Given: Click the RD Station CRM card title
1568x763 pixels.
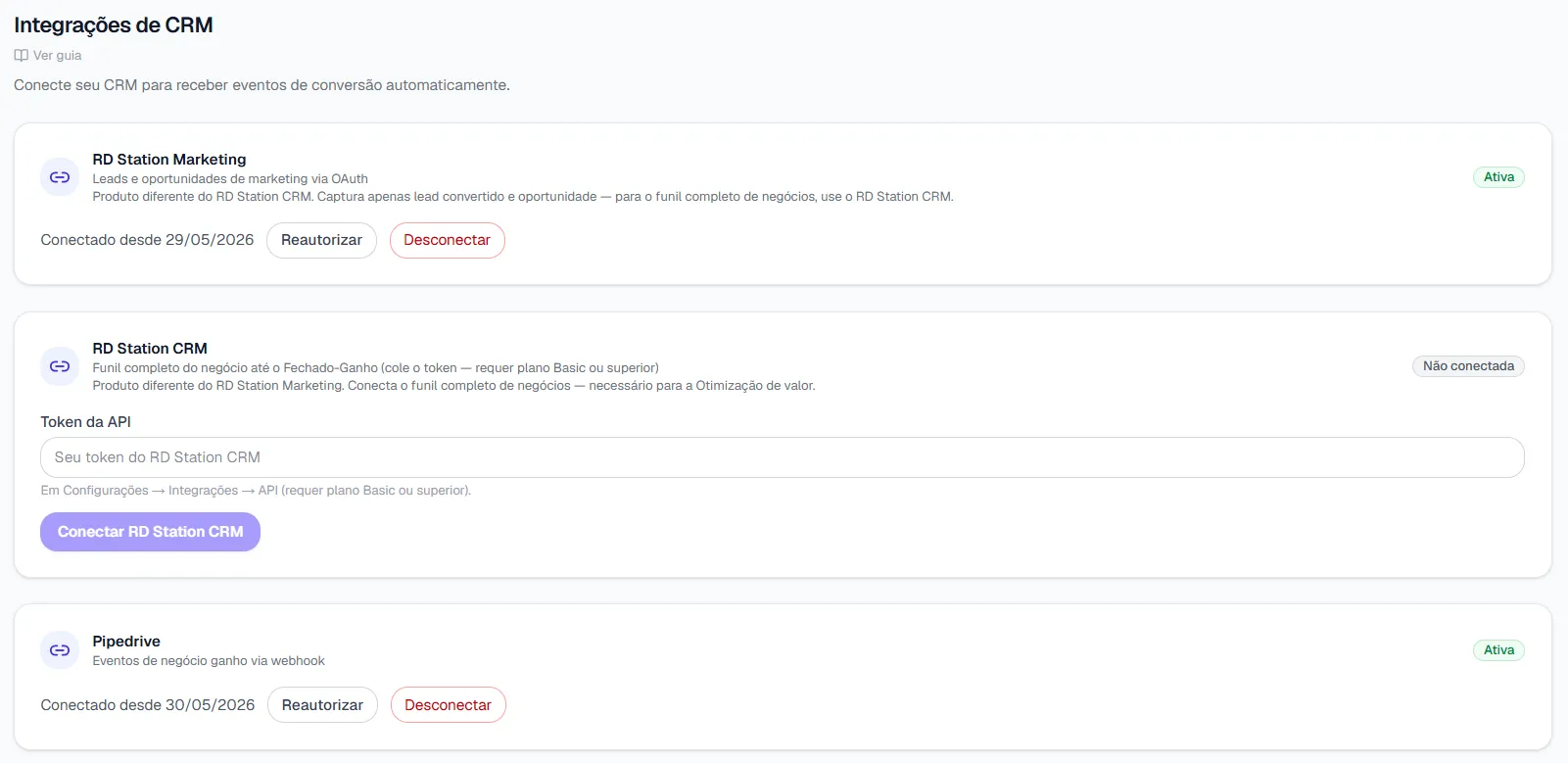Looking at the screenshot, I should pos(150,349).
